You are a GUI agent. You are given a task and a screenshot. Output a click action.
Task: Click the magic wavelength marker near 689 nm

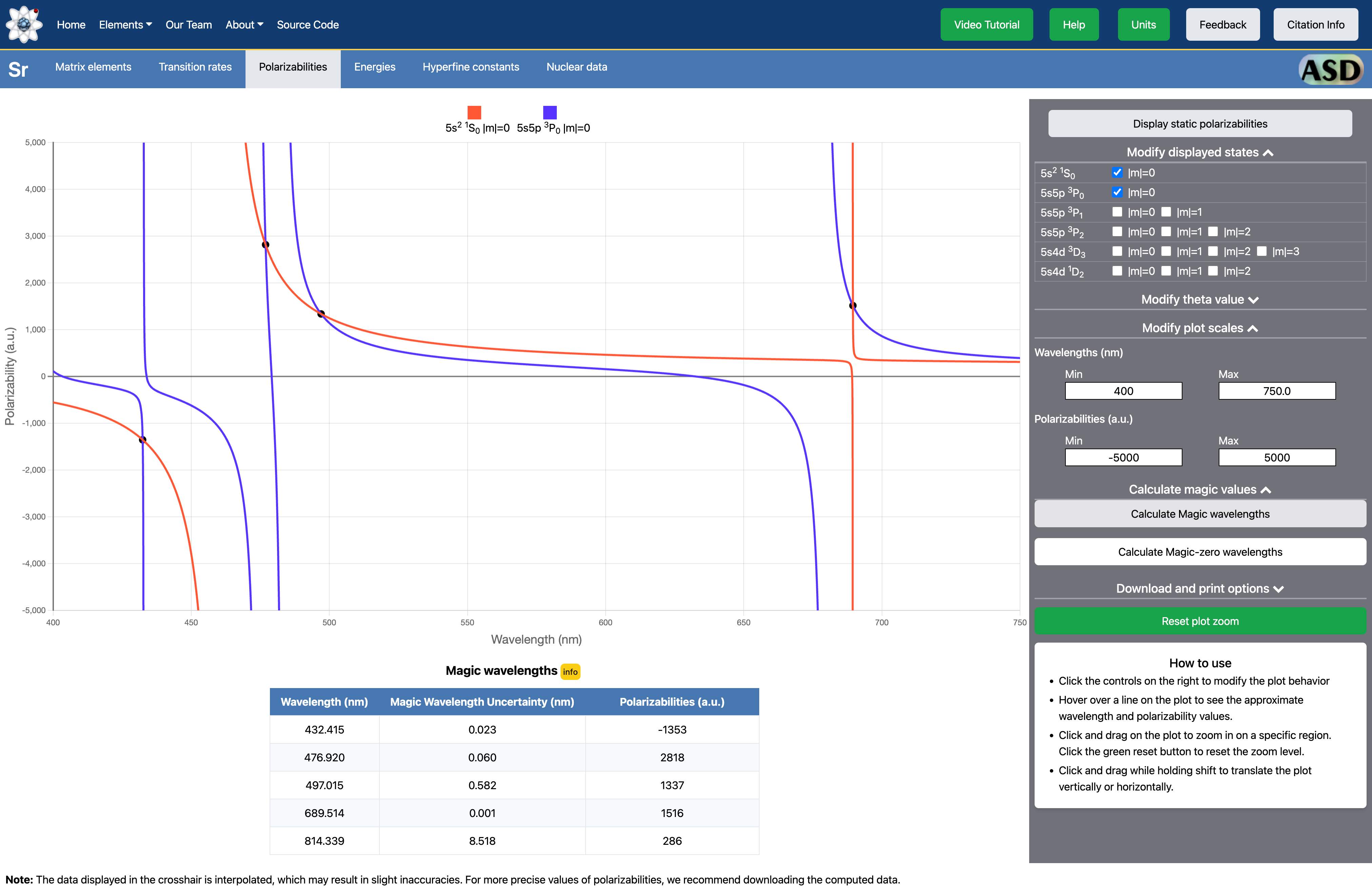pyautogui.click(x=852, y=306)
